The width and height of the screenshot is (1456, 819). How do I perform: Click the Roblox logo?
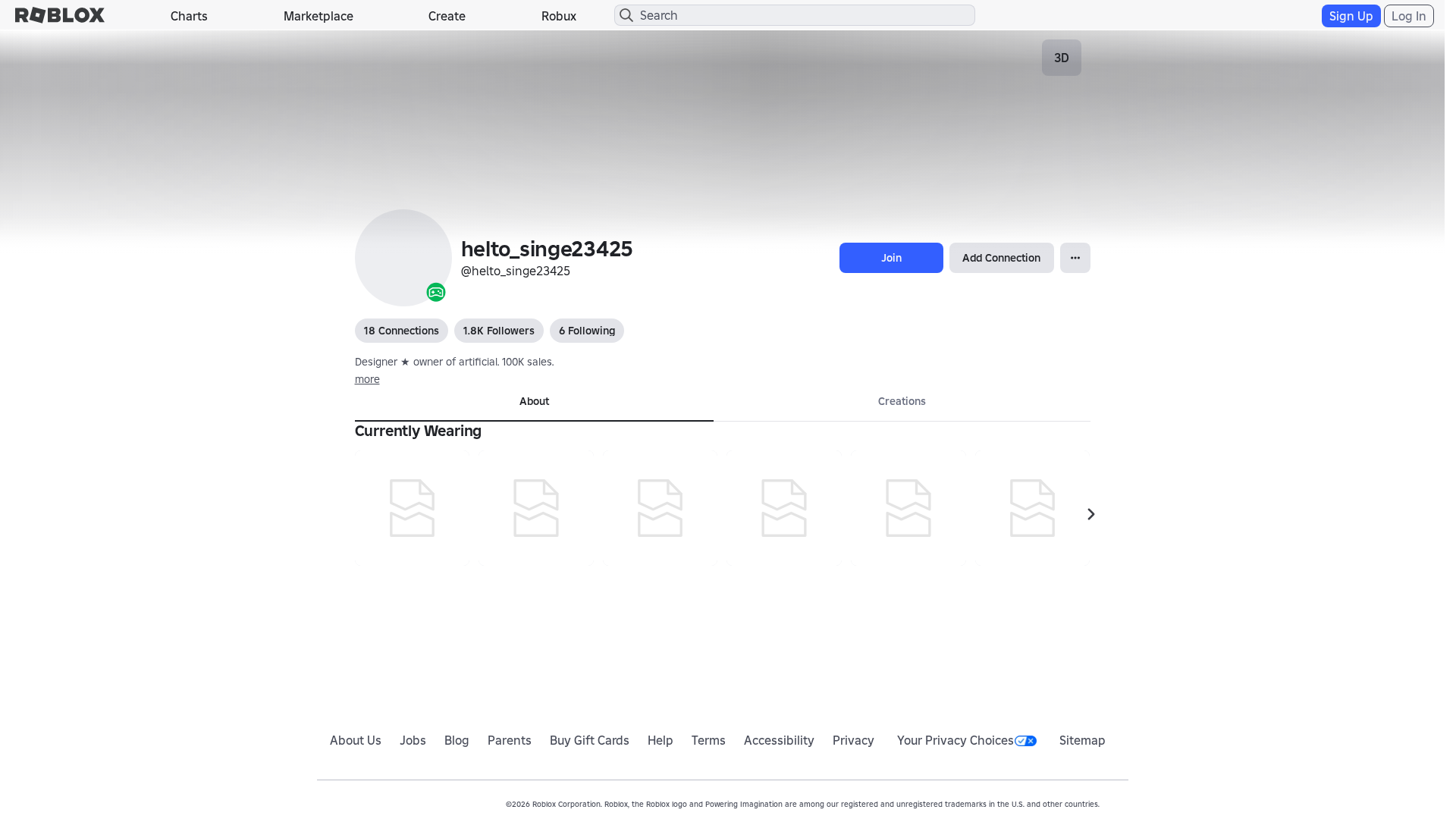60,15
